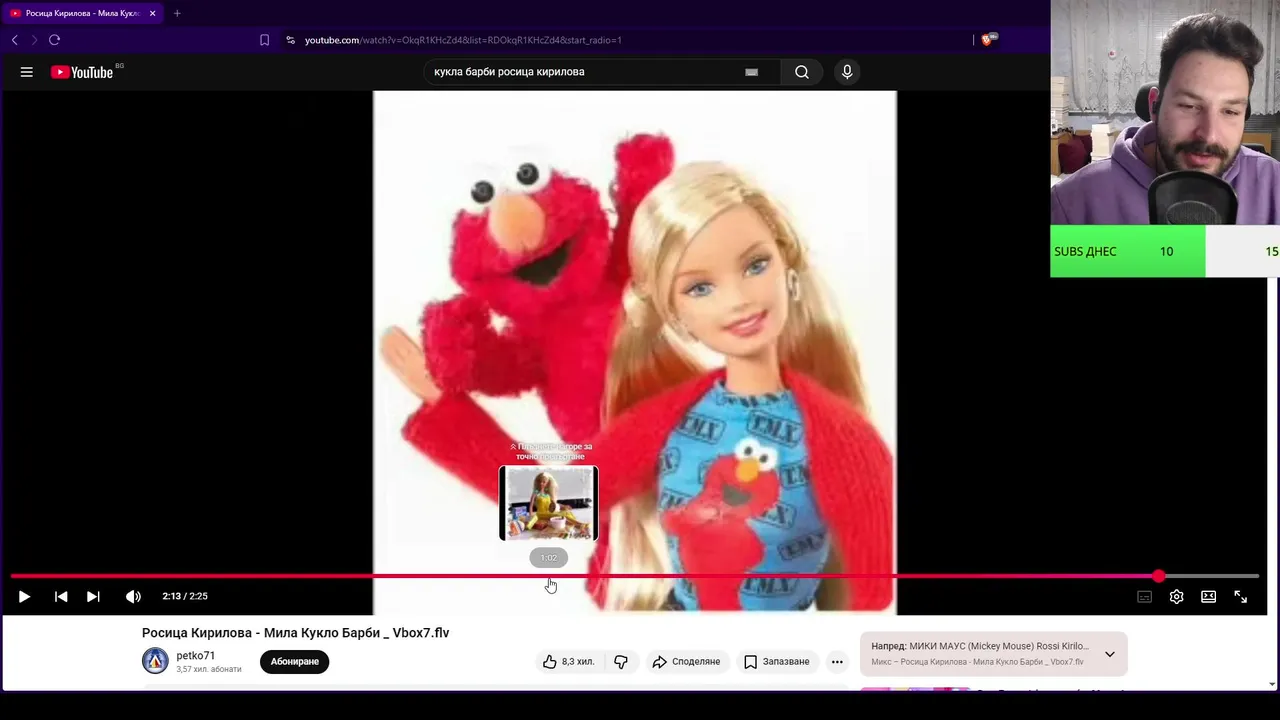Image resolution: width=1280 pixels, height=720 pixels.
Task: Go forward with the browser forward arrow
Action: pos(34,40)
